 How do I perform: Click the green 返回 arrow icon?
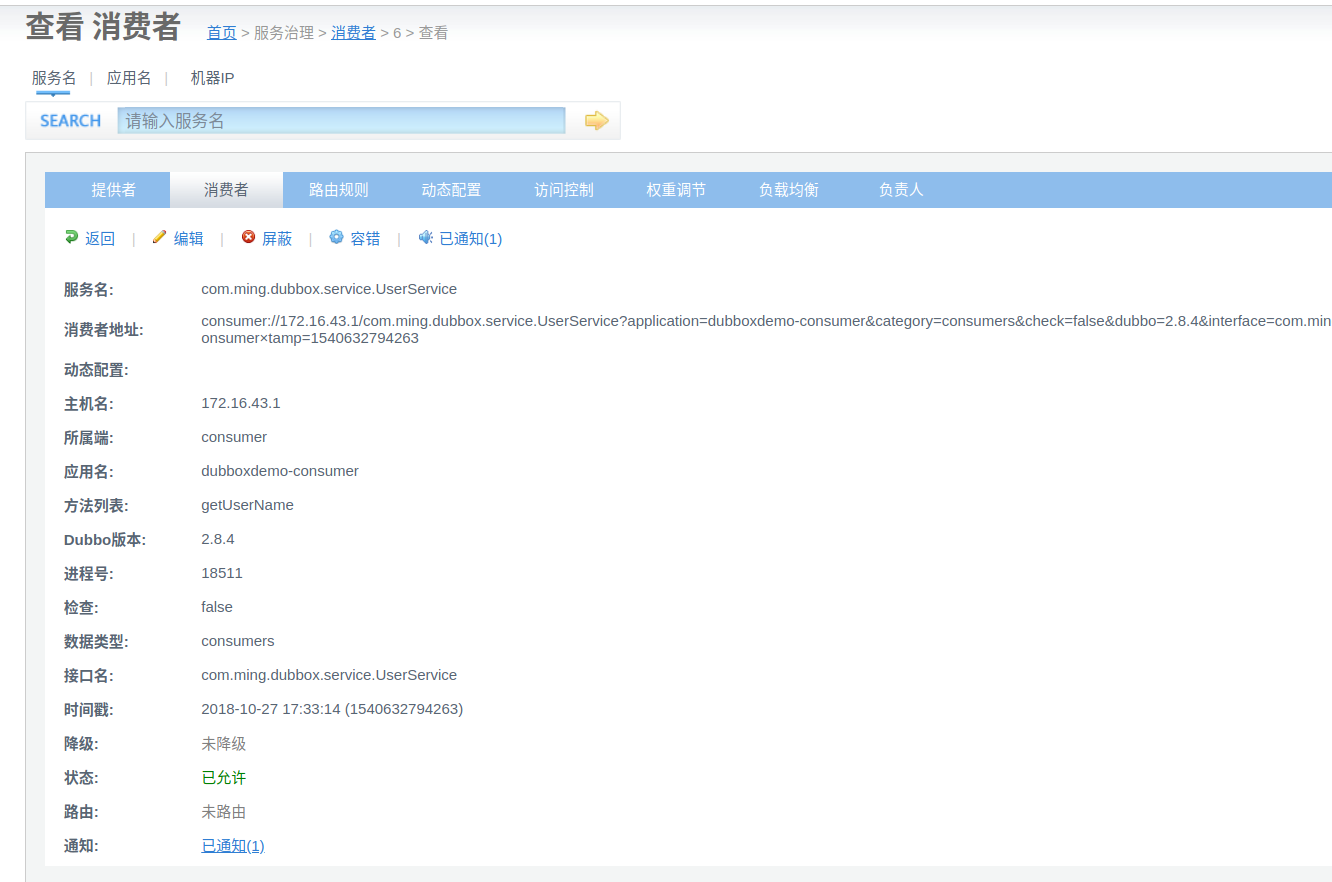[69, 238]
